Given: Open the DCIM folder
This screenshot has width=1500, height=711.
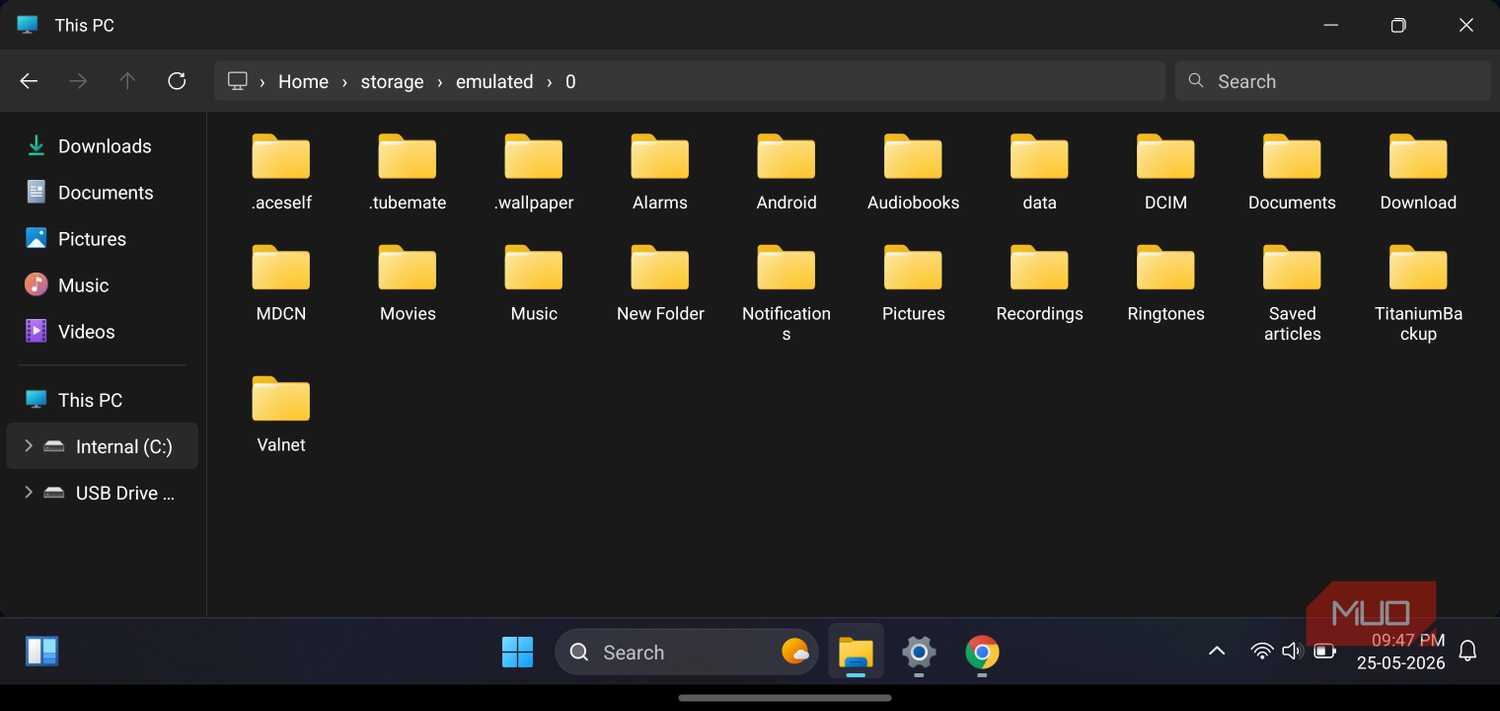Looking at the screenshot, I should tap(1166, 173).
